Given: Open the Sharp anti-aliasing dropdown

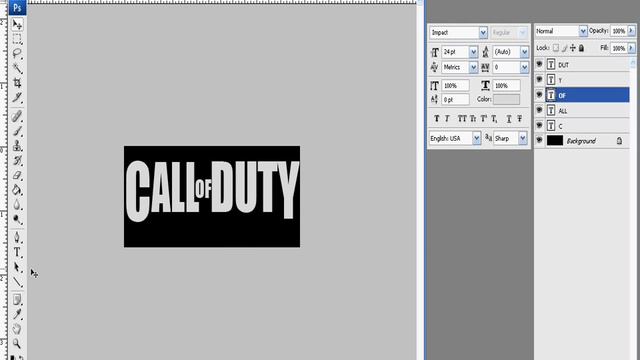Looking at the screenshot, I should click(523, 138).
